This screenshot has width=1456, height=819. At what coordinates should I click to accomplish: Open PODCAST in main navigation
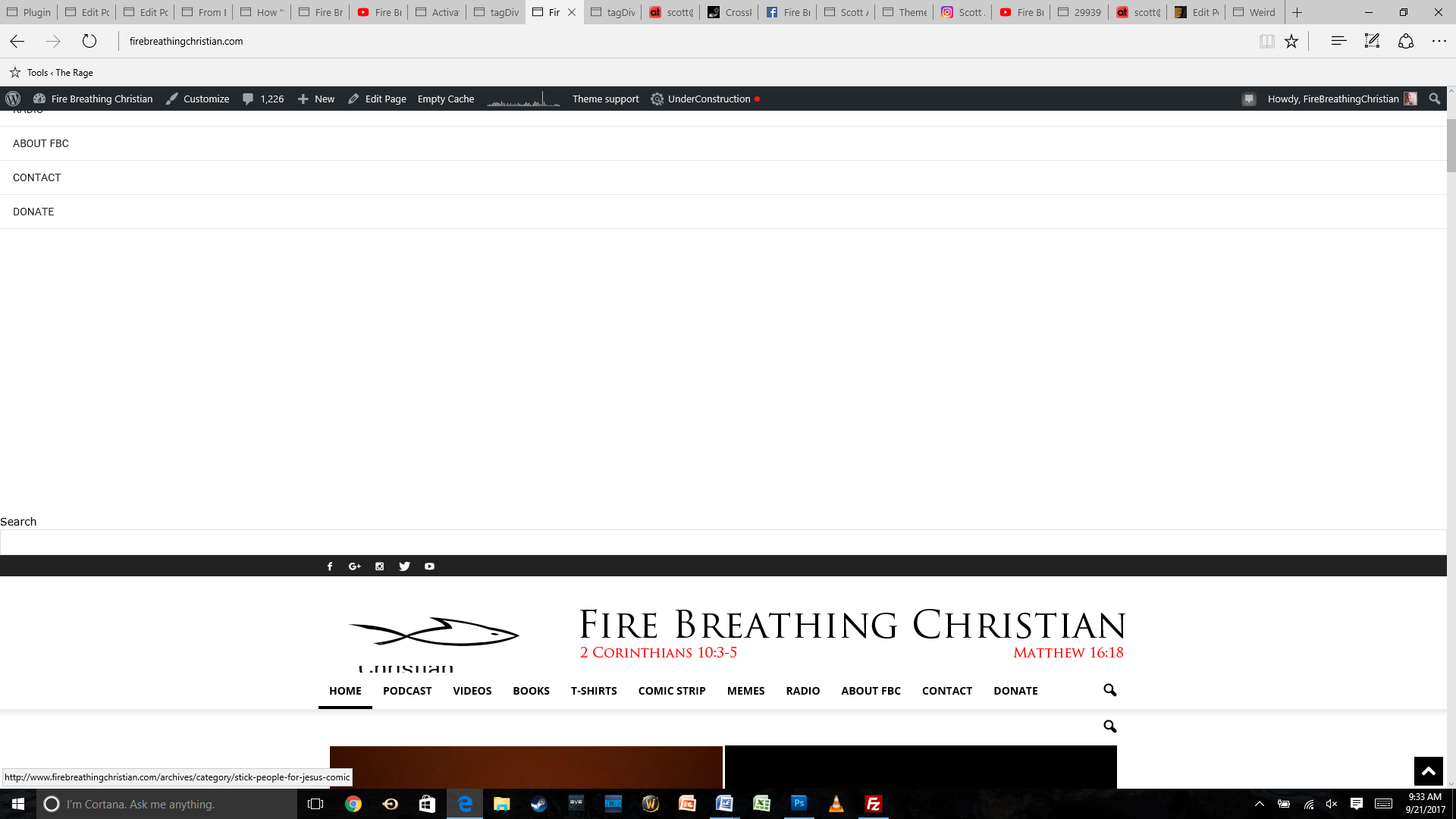(407, 691)
